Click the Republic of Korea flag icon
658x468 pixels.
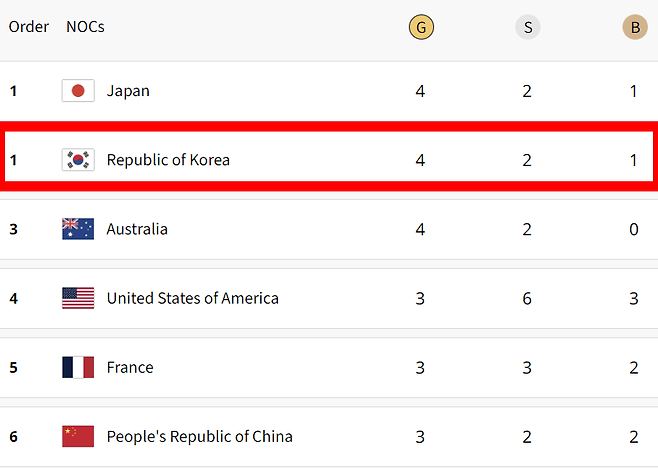click(x=78, y=160)
